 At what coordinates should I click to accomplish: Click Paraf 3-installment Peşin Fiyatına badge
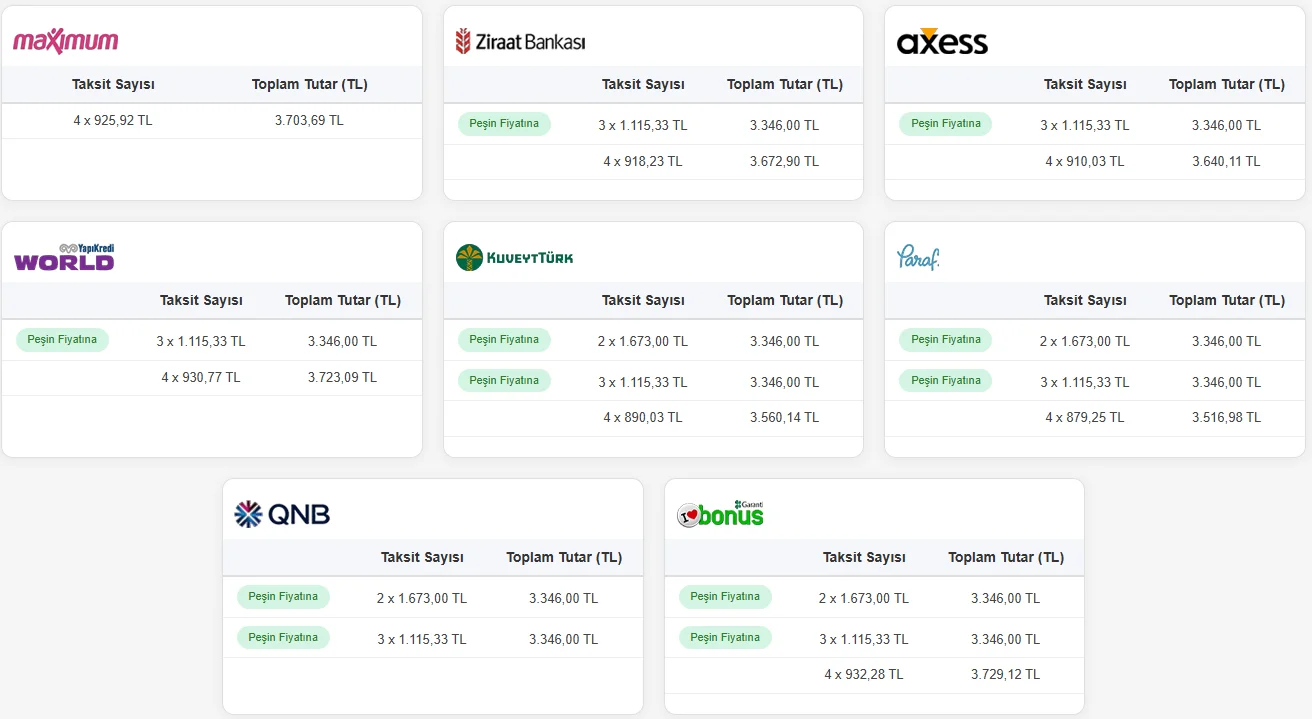pyautogui.click(x=945, y=381)
